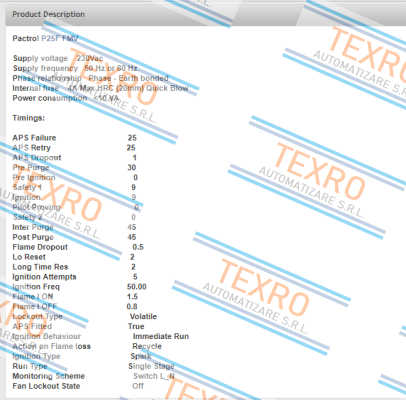Click the 'Fan Lockout State' label
Viewport: 406px width, 400px height.
click(46, 386)
